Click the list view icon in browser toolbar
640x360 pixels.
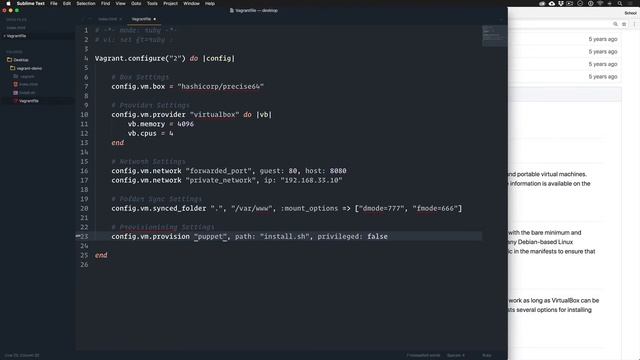(x=624, y=24)
